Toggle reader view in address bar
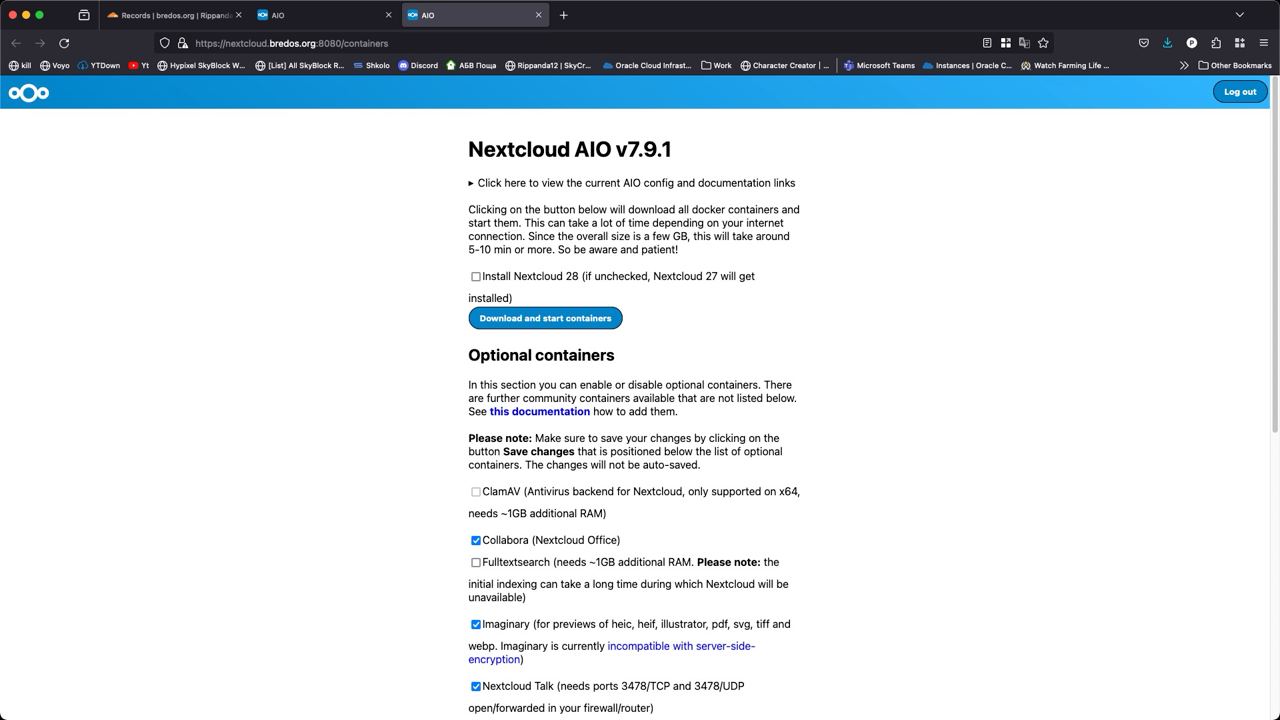This screenshot has height=720, width=1280. [x=987, y=43]
